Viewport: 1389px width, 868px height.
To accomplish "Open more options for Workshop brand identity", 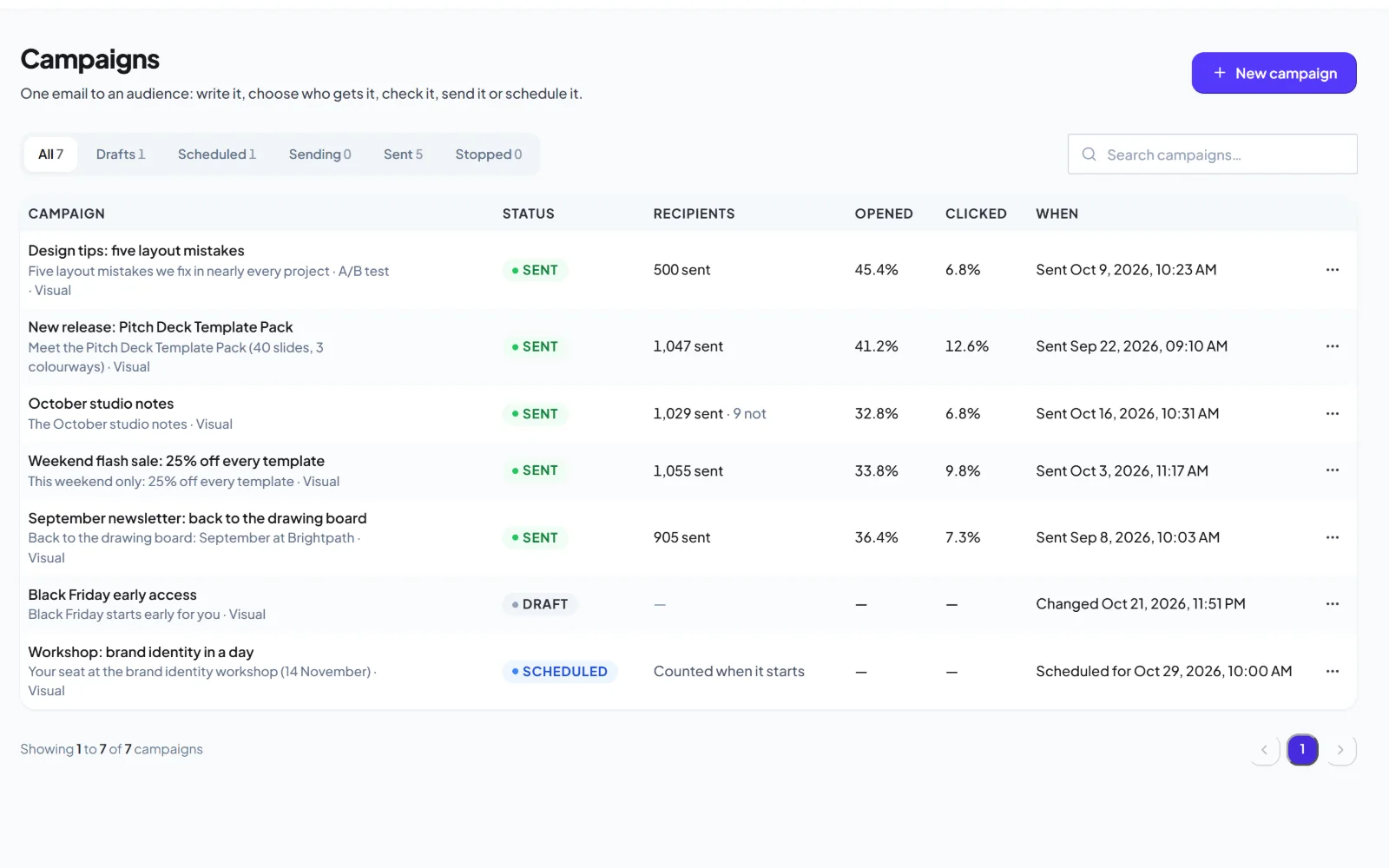I will coord(1332,671).
